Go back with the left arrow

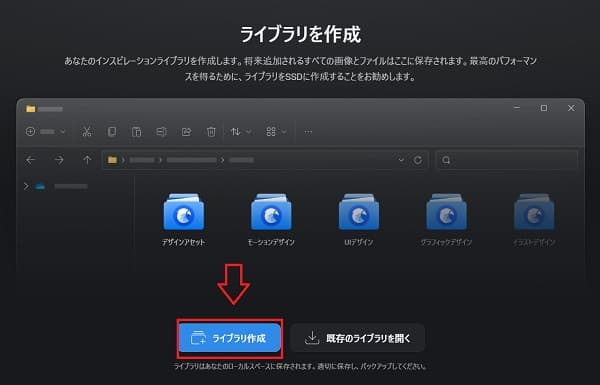pos(31,160)
